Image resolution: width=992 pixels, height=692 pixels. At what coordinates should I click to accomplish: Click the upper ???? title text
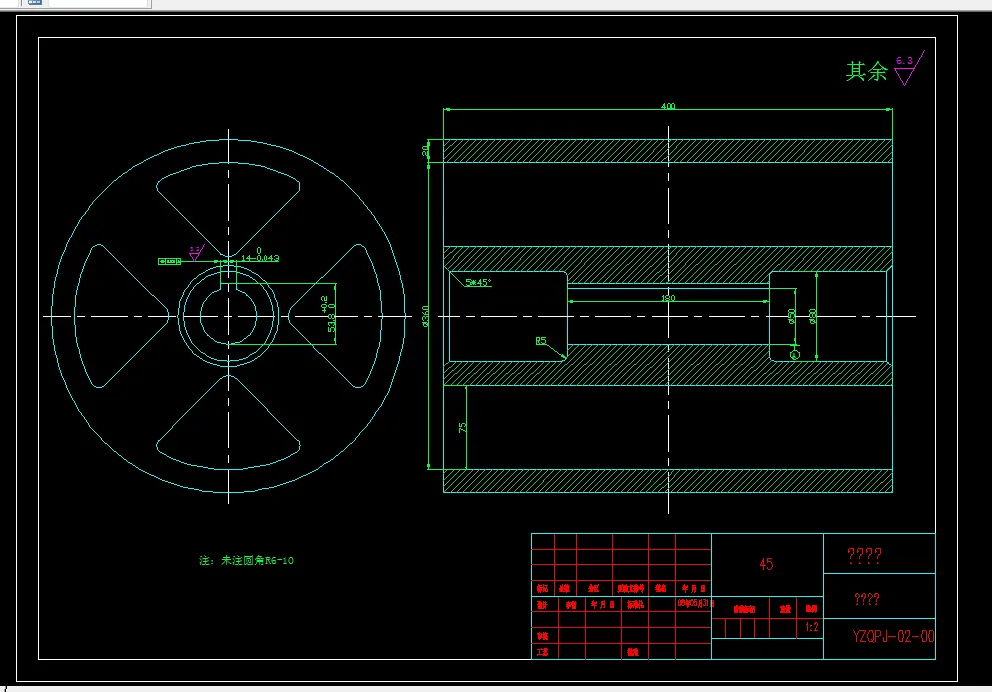pyautogui.click(x=864, y=556)
